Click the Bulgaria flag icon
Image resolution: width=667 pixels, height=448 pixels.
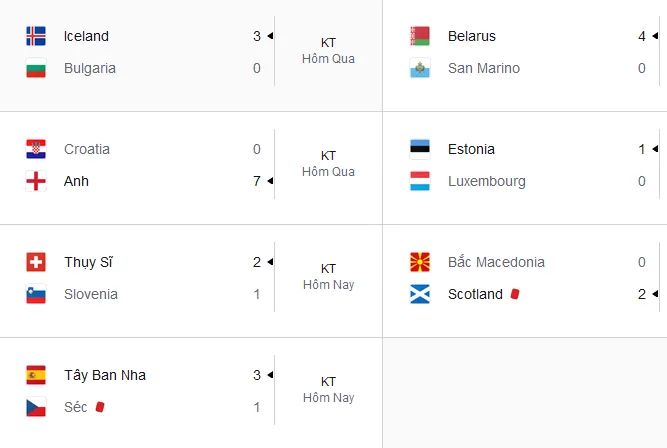click(36, 68)
